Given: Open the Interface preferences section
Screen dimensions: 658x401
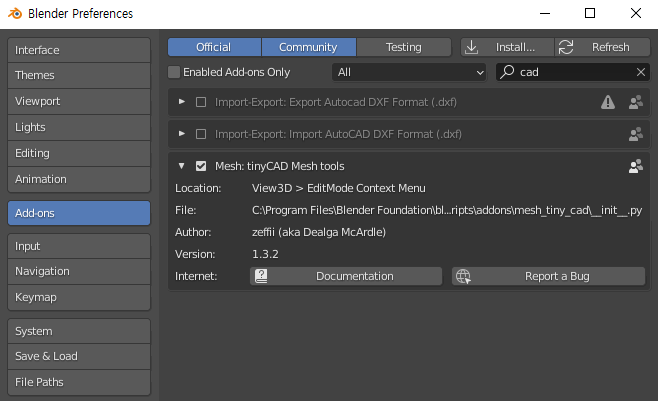Looking at the screenshot, I should (x=79, y=50).
